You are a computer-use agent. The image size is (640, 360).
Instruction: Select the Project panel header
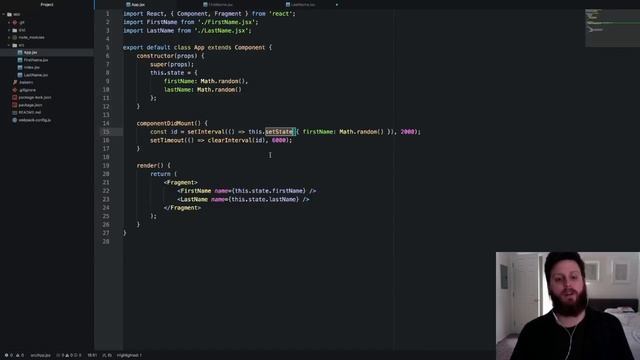coord(47,4)
